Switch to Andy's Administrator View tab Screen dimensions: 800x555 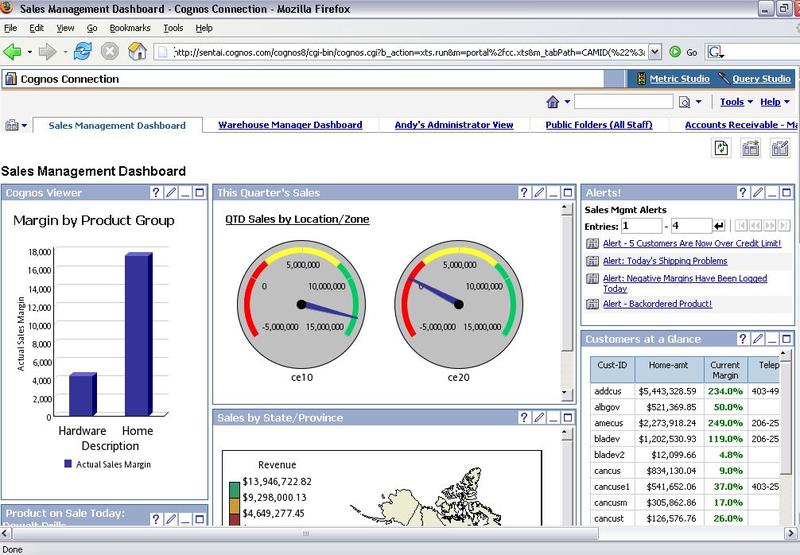coord(454,125)
